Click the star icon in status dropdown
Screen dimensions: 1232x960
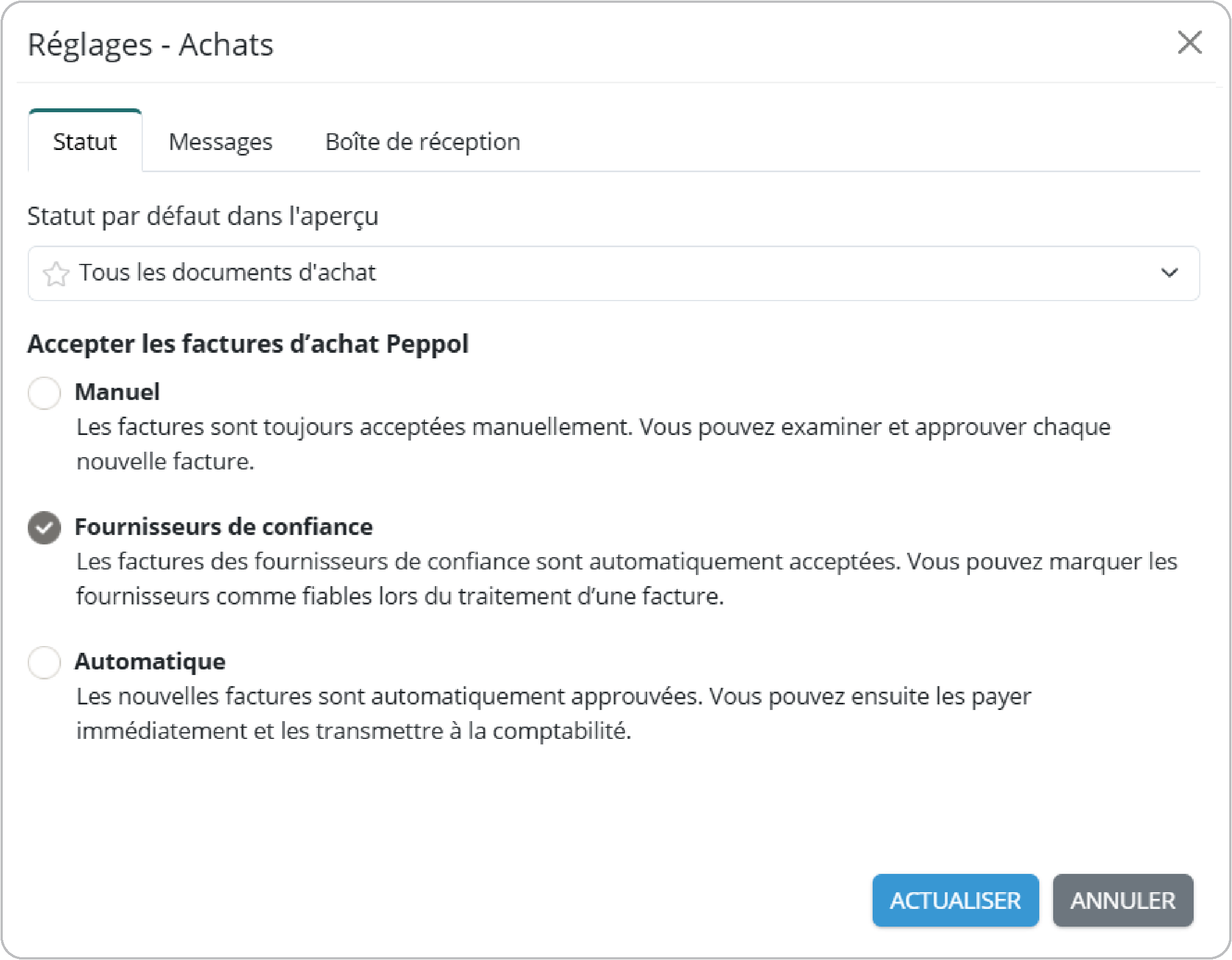click(56, 274)
